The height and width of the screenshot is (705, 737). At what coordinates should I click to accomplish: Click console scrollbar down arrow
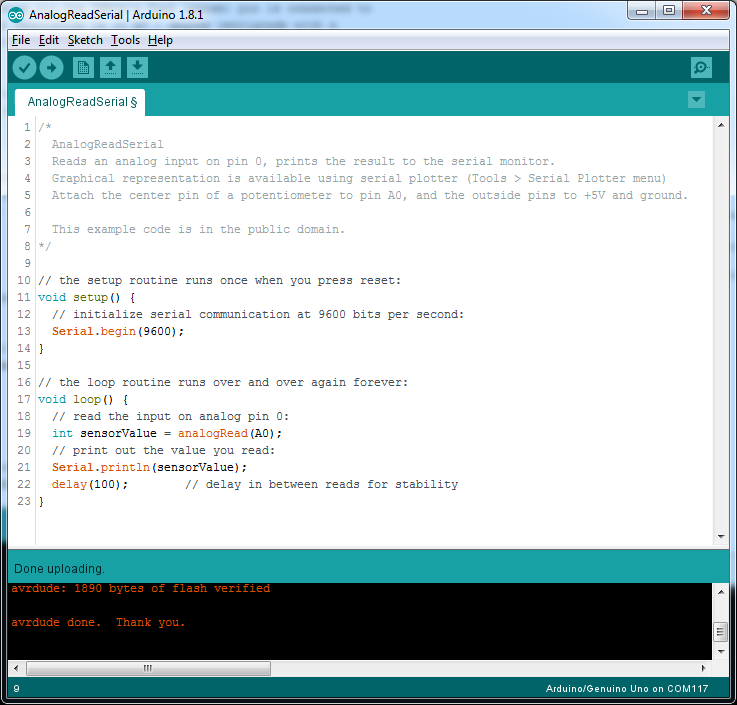click(721, 652)
